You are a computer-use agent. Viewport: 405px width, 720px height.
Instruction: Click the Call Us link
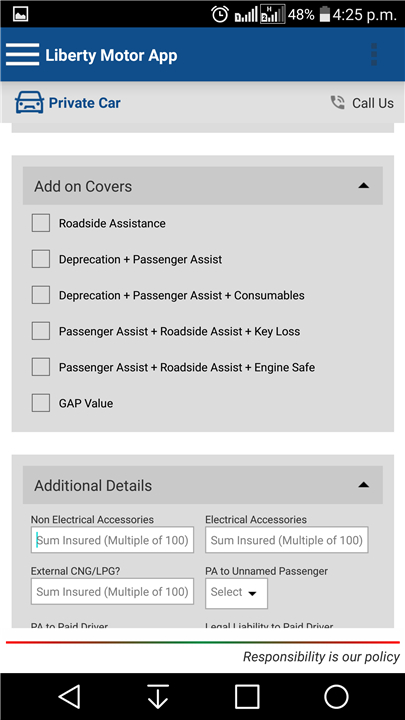point(372,103)
